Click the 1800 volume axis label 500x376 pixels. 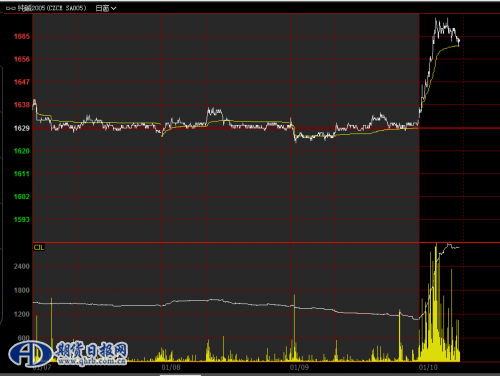coord(22,290)
